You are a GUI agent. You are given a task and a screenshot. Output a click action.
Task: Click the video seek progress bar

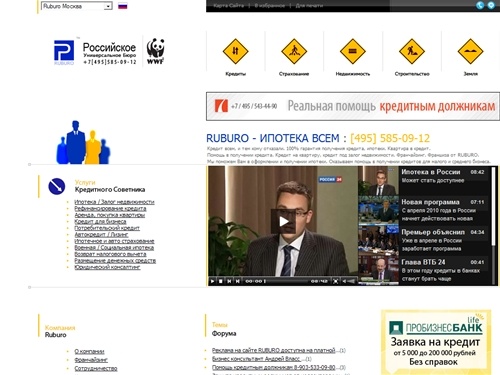(287, 281)
